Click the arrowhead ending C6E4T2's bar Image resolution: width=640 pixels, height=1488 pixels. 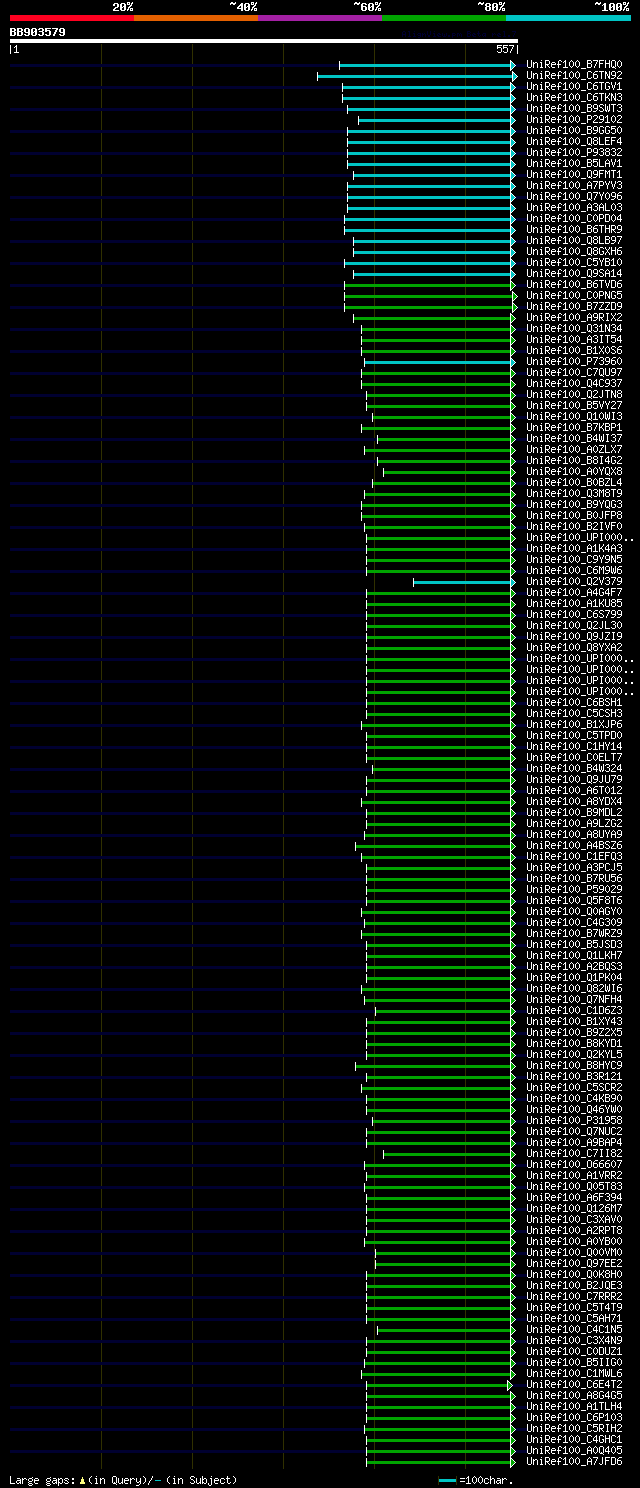tap(510, 1384)
